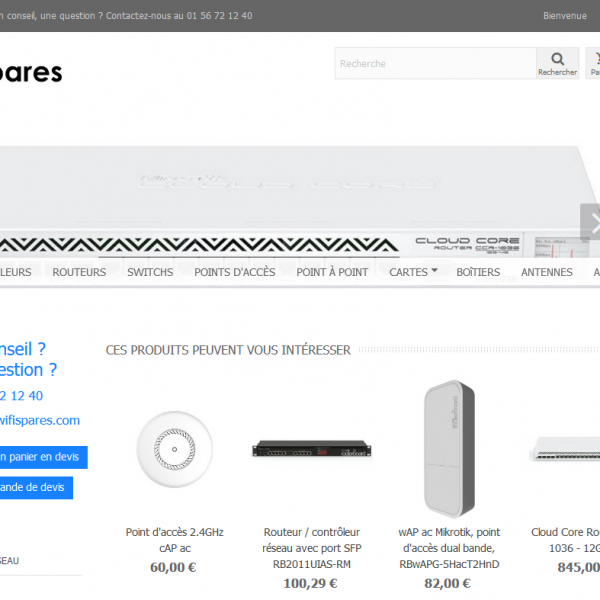This screenshot has height=600, width=600.
Task: Open the SWITCHS menu category
Action: point(150,272)
